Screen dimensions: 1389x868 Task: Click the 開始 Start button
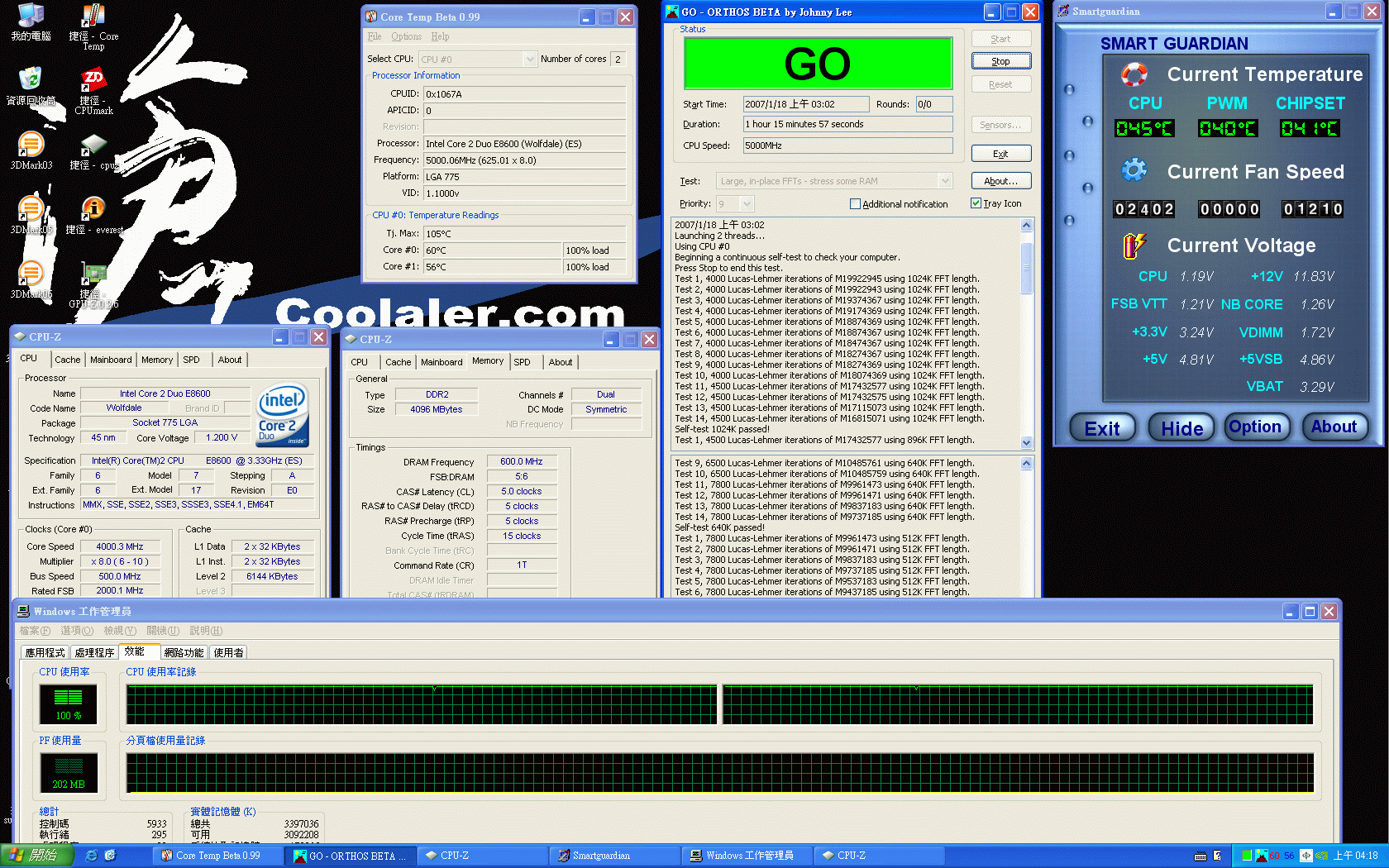coord(38,856)
